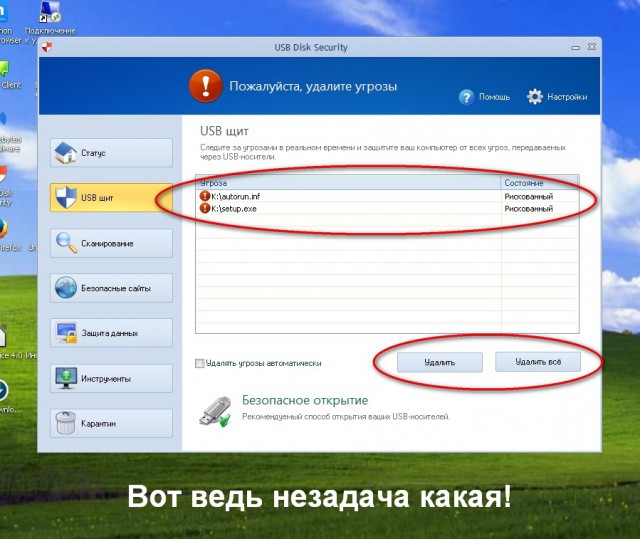Close the USB Disk Security window

point(592,47)
